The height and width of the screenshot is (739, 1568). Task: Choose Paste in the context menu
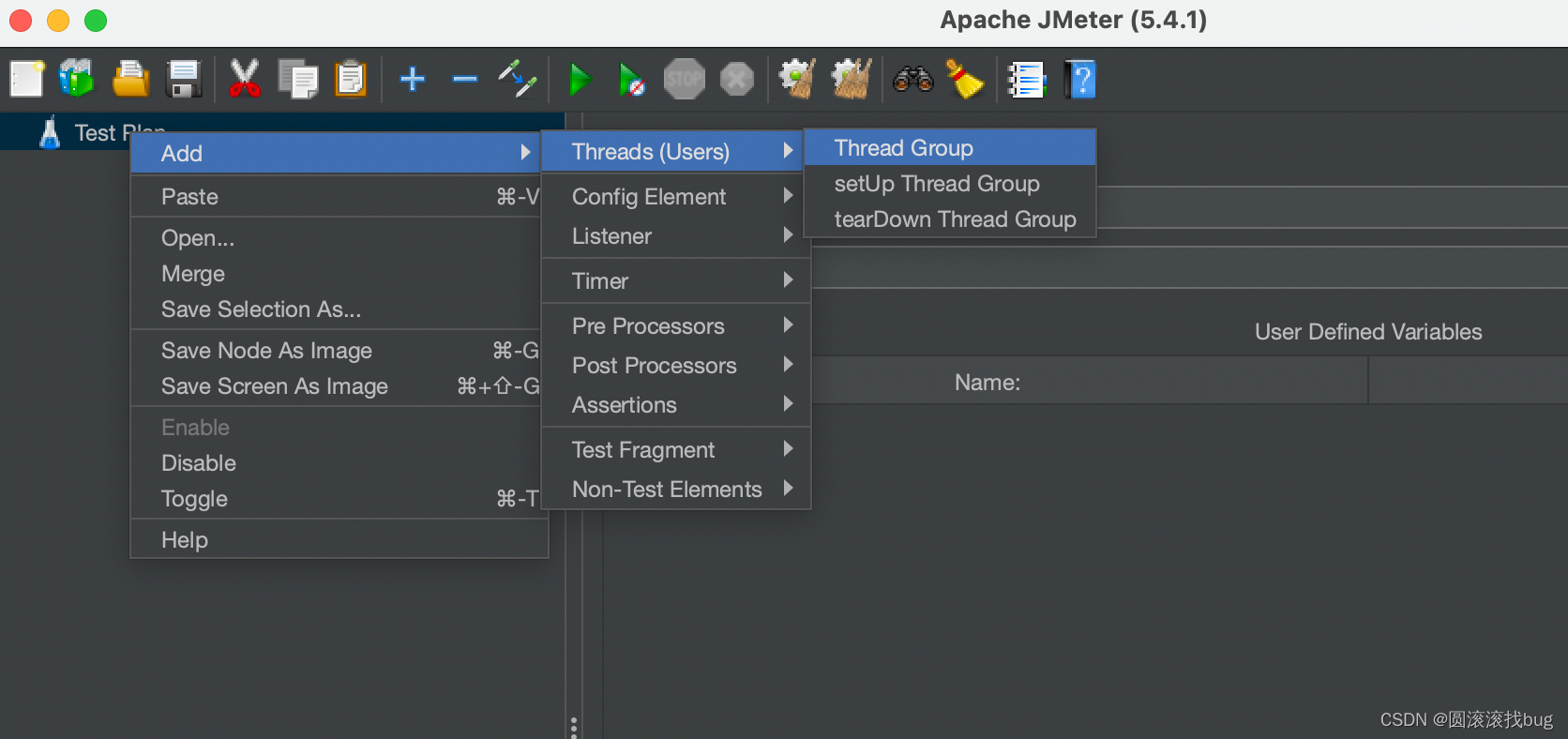[338, 196]
